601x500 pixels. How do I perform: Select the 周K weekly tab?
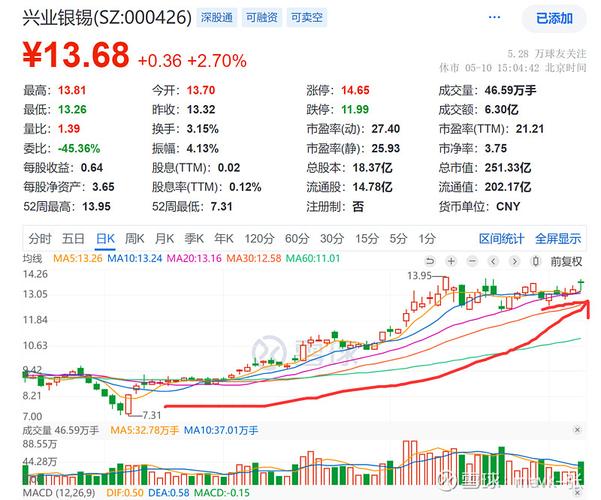pyautogui.click(x=135, y=239)
